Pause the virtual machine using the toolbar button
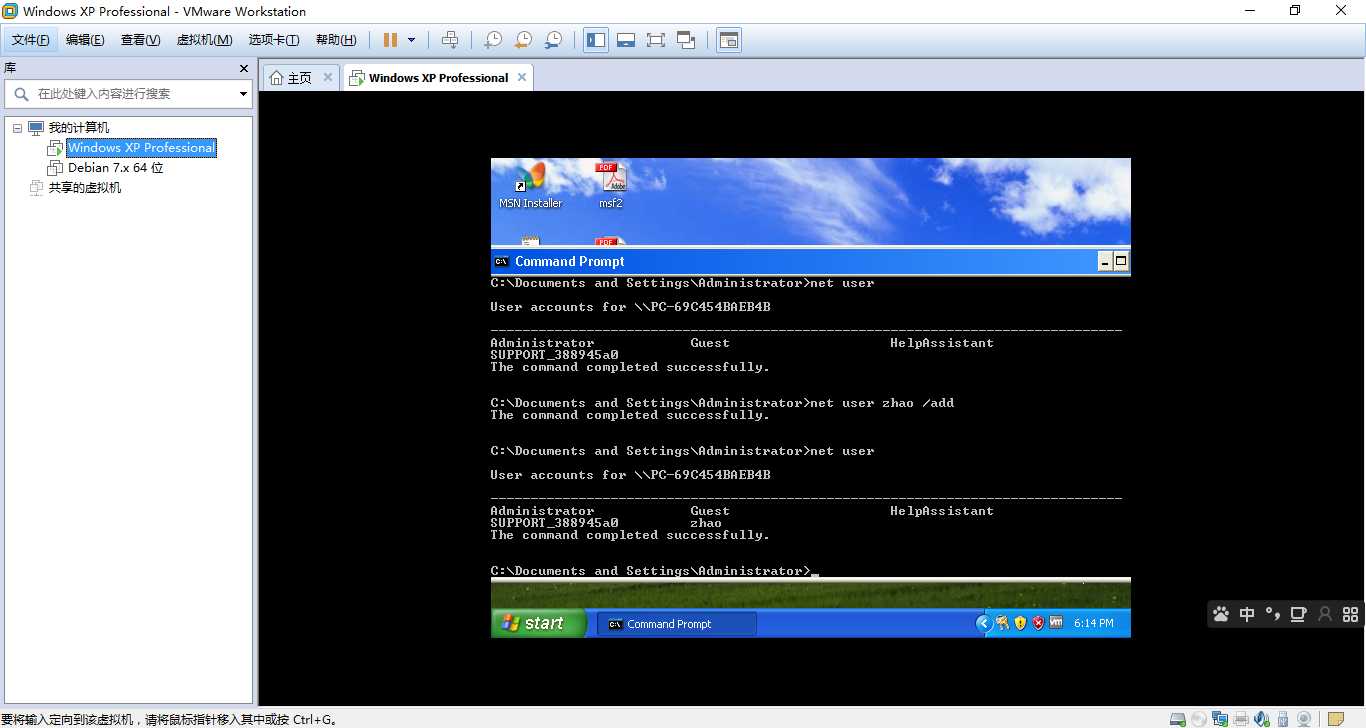The width and height of the screenshot is (1366, 728). (x=390, y=40)
